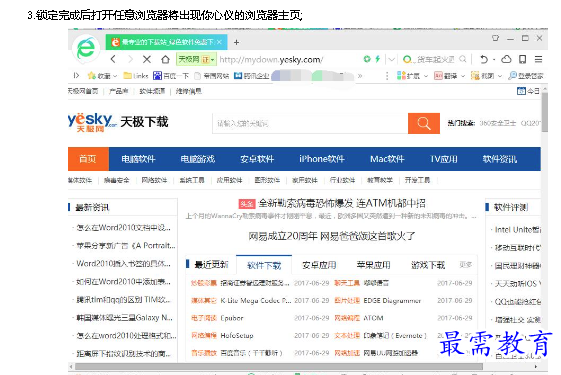Click the undo closed-tab arrow icon
Screen dimensions: 561x375
tap(484, 59)
